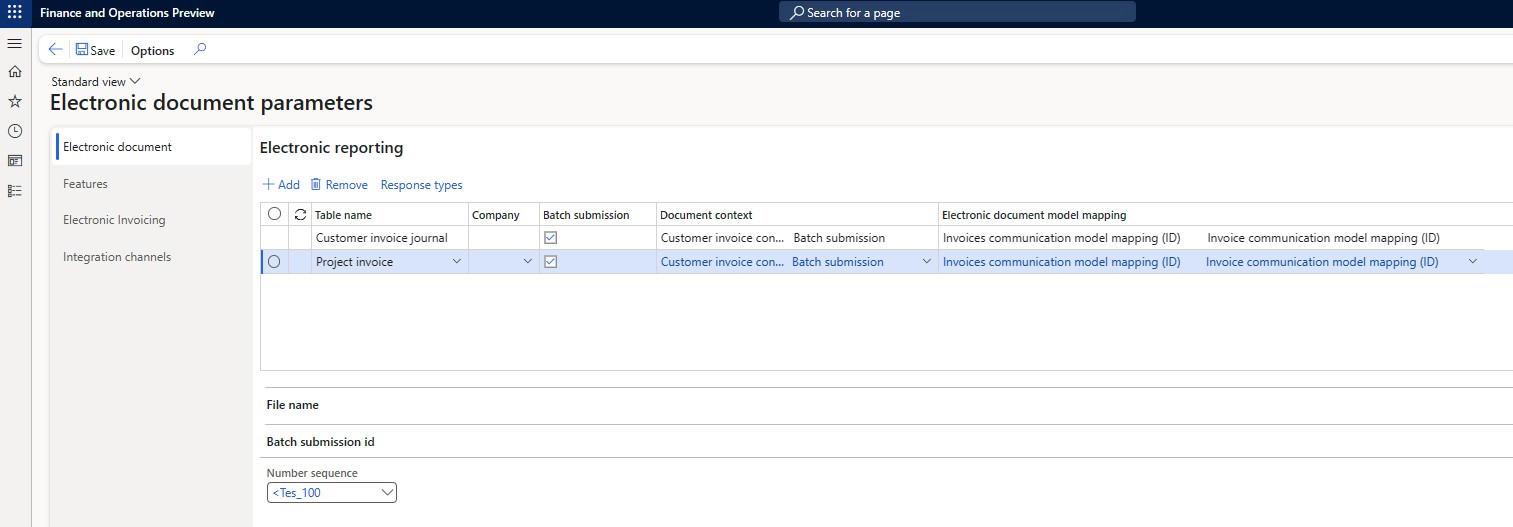
Task: Save the electronic document parameters
Action: point(95,50)
